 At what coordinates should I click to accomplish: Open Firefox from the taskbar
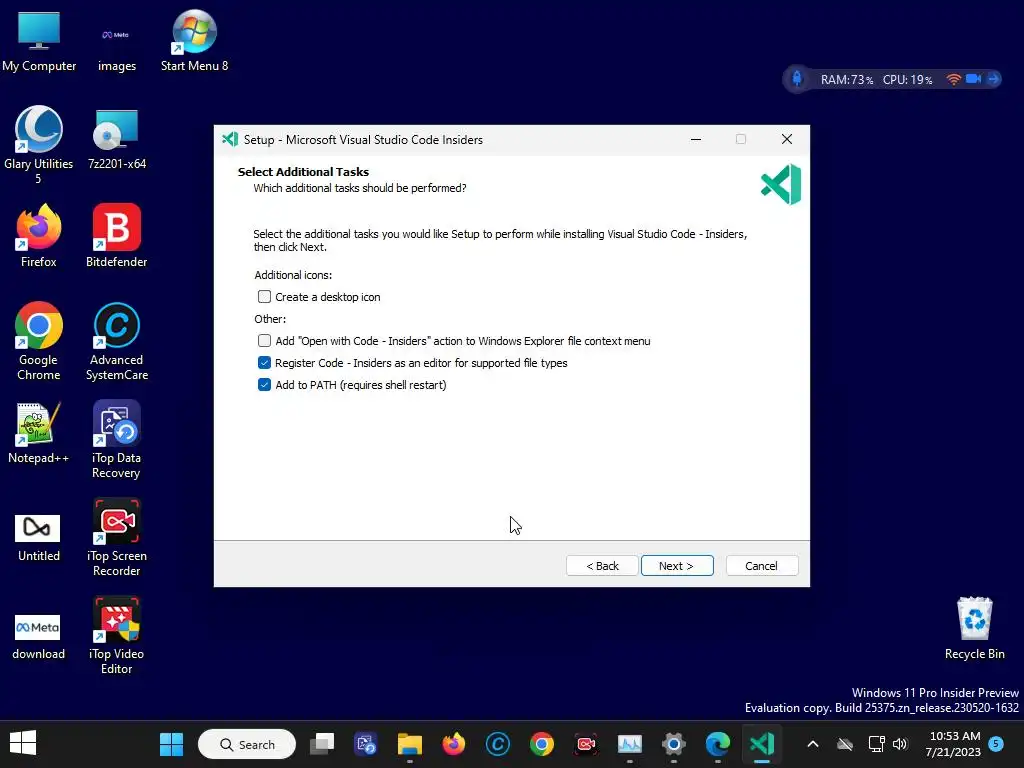point(453,744)
